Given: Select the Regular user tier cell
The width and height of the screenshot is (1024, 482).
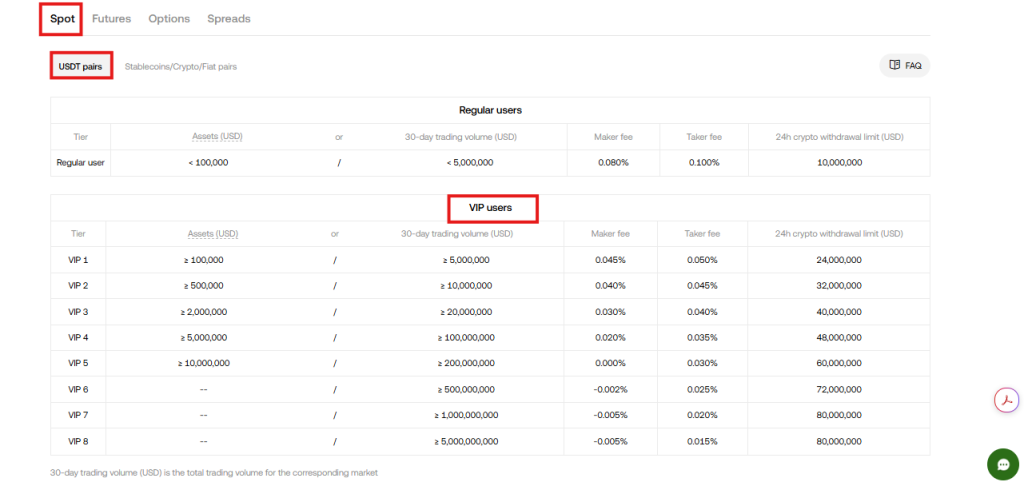Looking at the screenshot, I should click(x=80, y=163).
